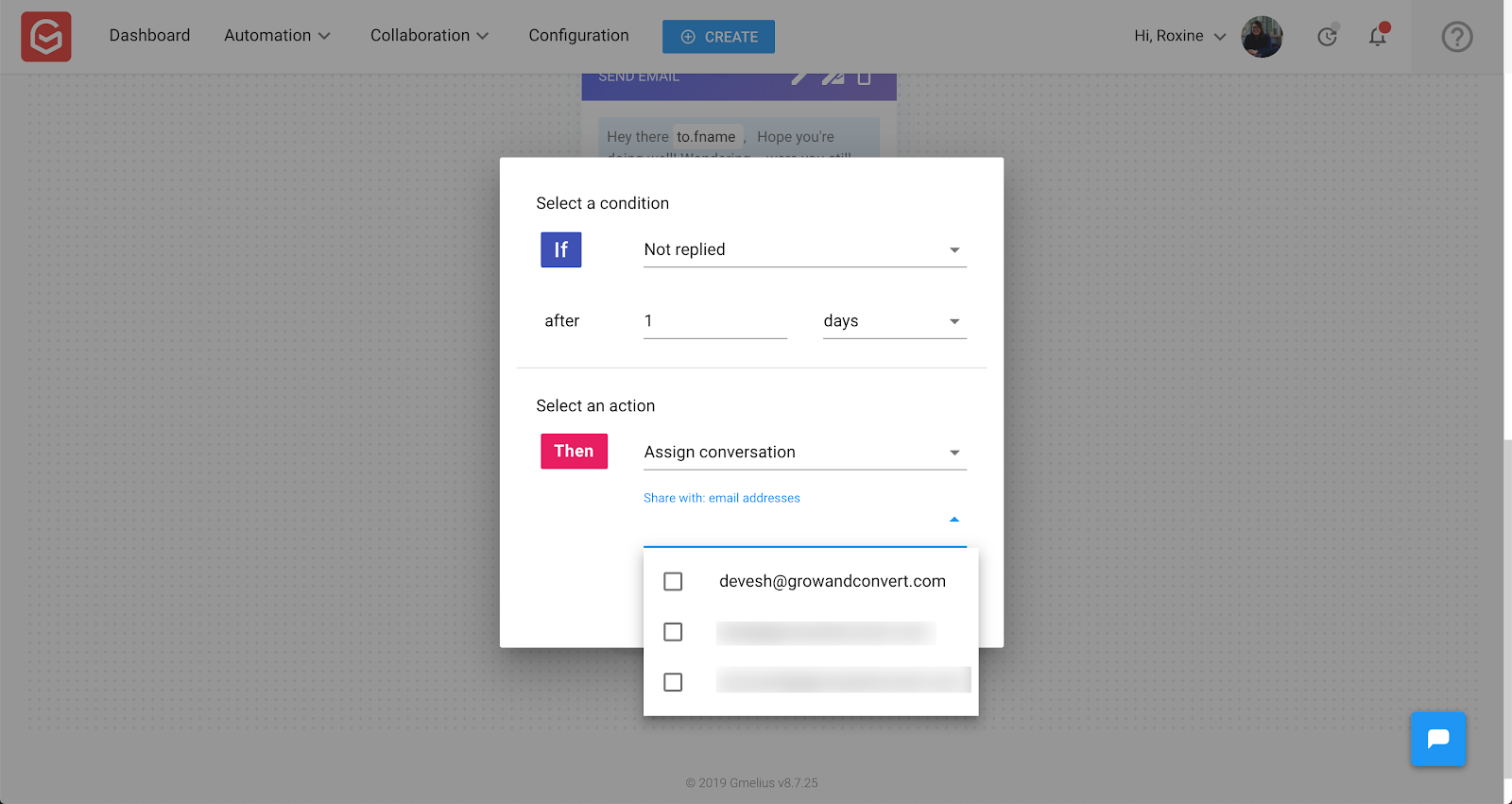Tick the third blurred email checkbox
1512x804 pixels.
tap(673, 682)
